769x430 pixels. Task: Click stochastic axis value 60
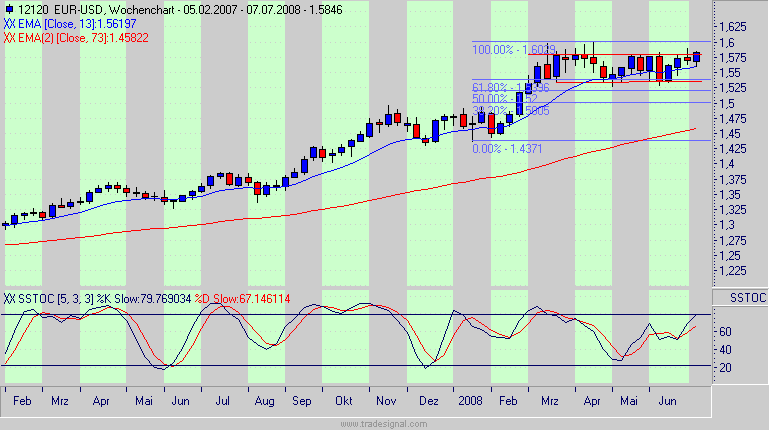[x=725, y=332]
